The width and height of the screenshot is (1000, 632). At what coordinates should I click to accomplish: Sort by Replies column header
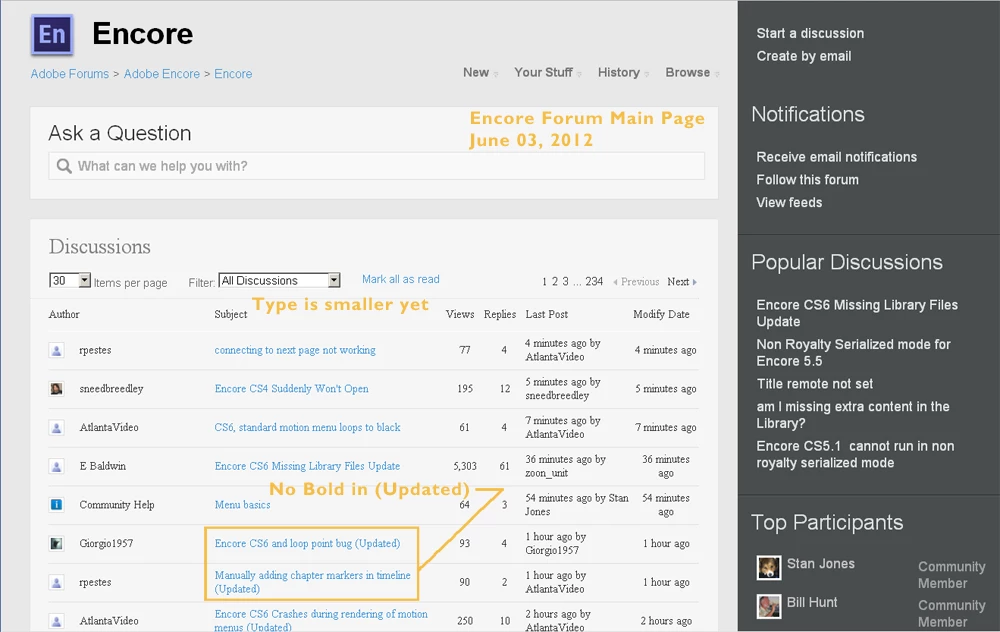click(499, 314)
